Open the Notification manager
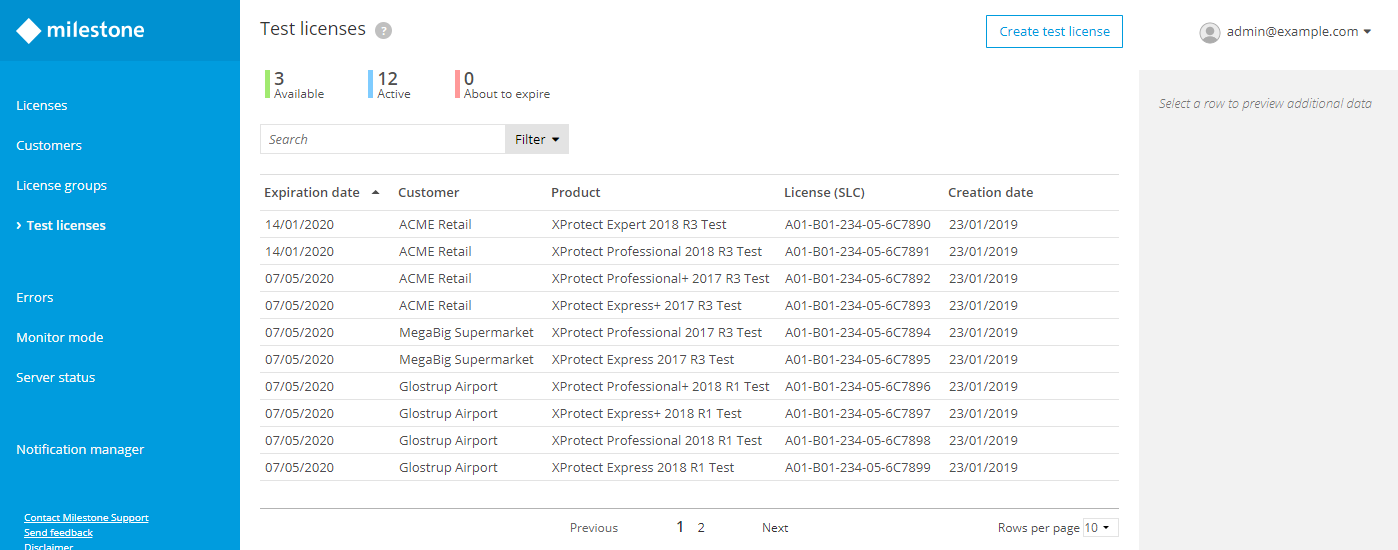 pyautogui.click(x=80, y=449)
